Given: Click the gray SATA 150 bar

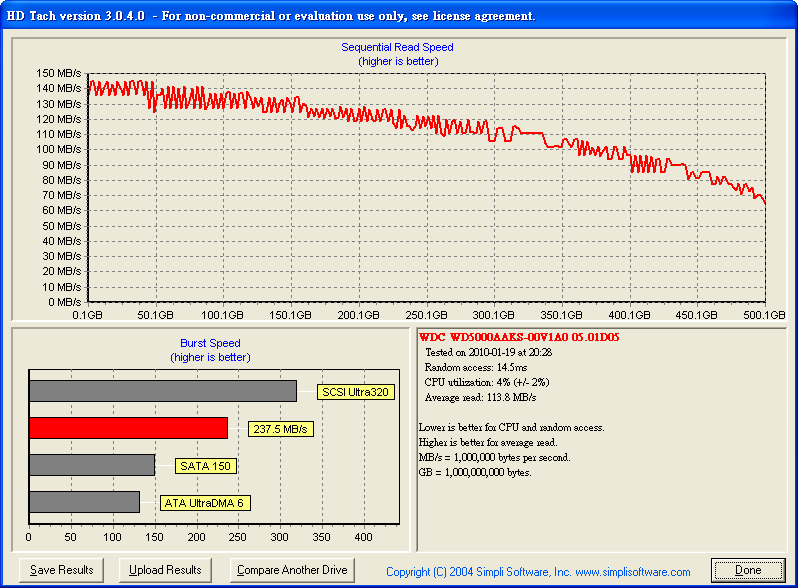Looking at the screenshot, I should point(92,465).
